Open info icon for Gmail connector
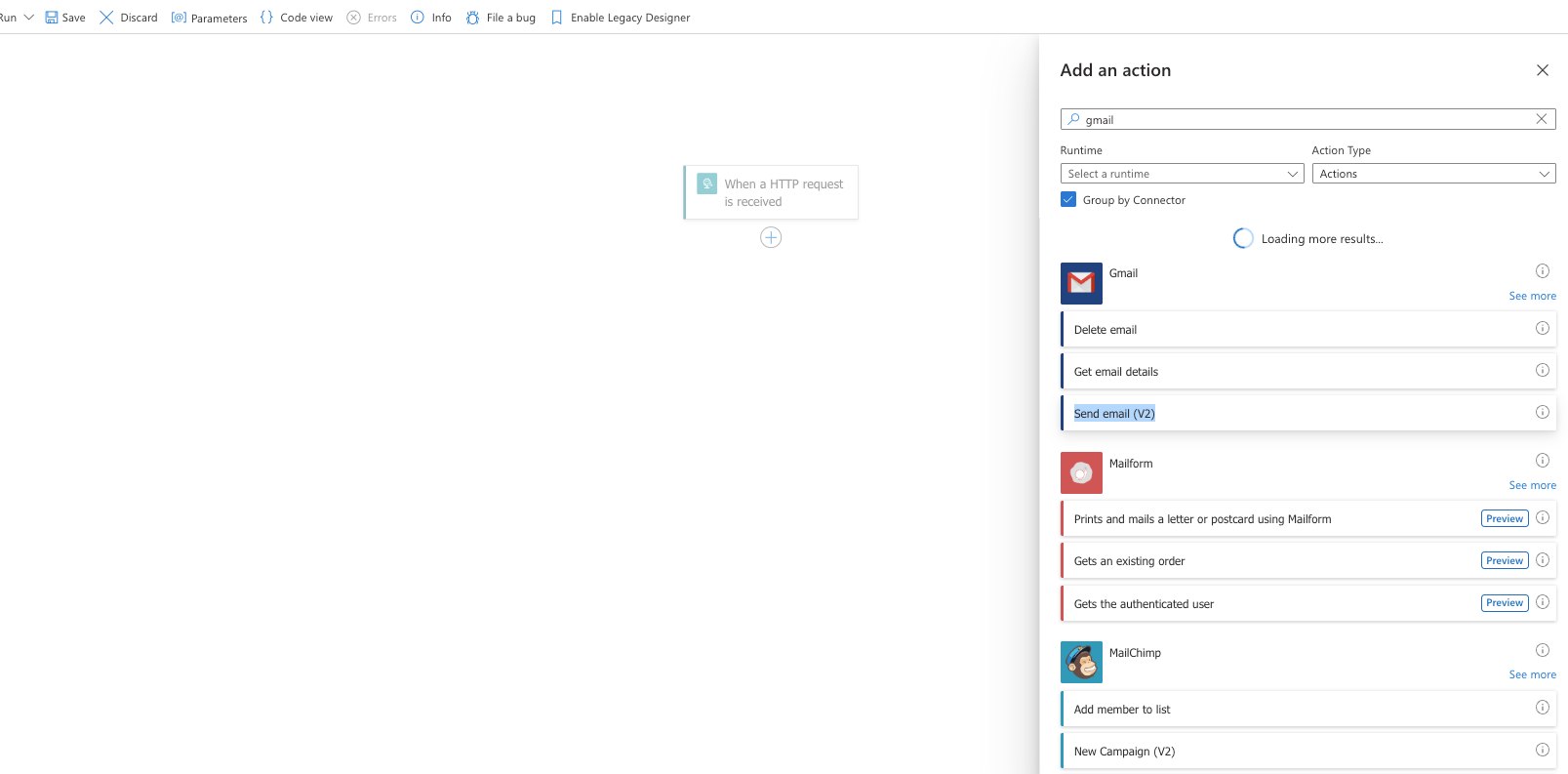Viewport: 1568px width, 774px height. (1542, 271)
